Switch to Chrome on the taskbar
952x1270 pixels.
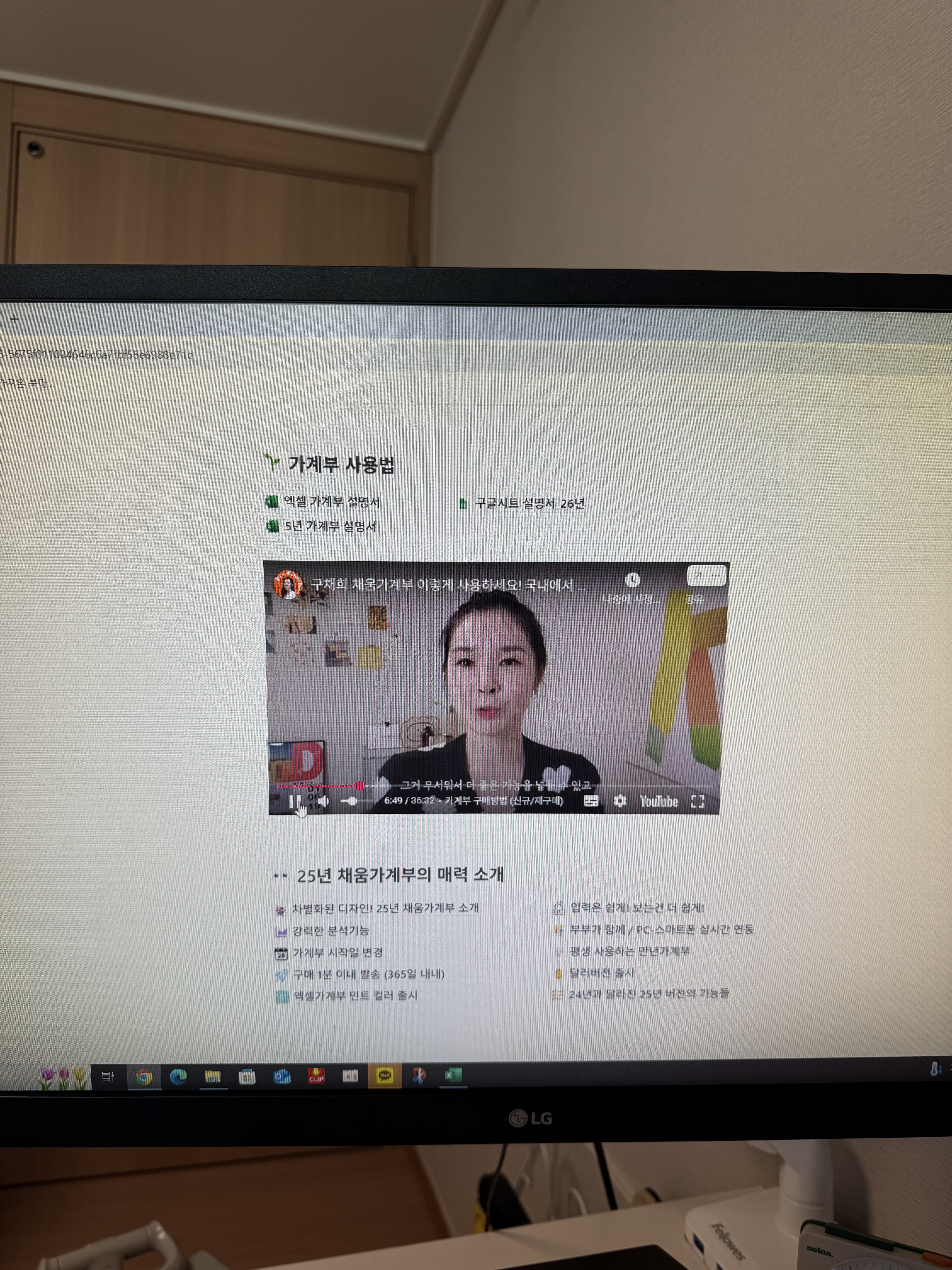144,1077
